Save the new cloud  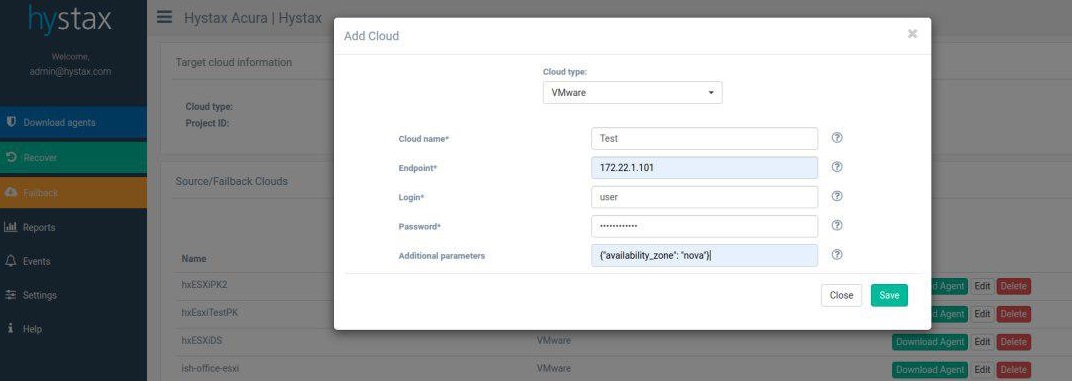click(x=889, y=295)
